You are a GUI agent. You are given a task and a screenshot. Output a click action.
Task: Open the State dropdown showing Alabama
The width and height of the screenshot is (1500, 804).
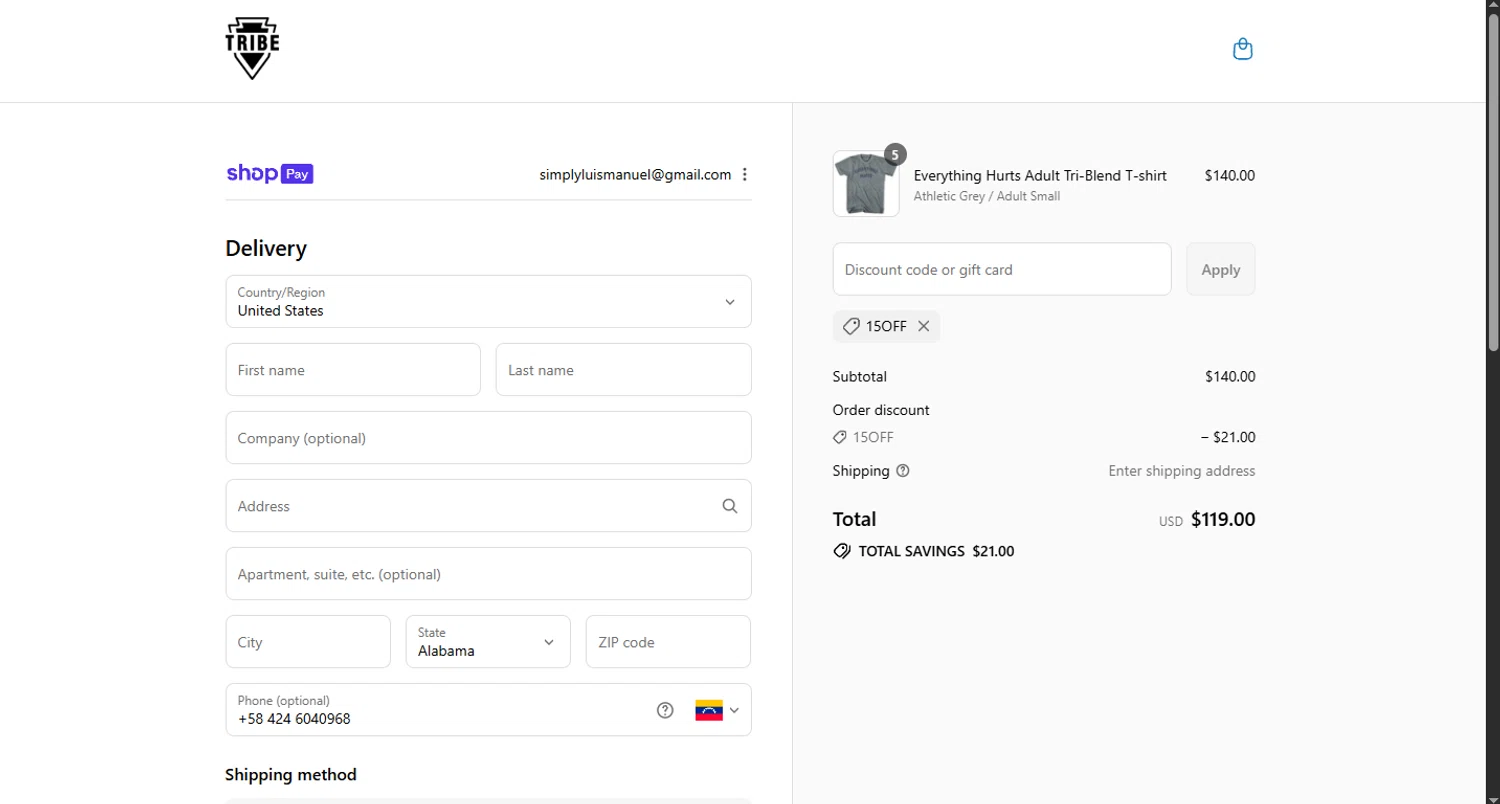click(x=488, y=641)
